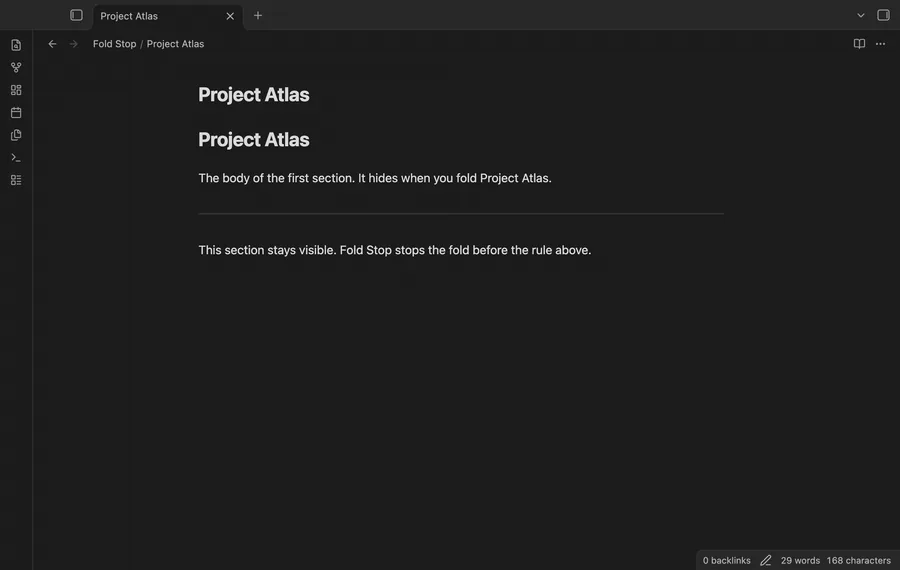Close the Project Atlas tab

(x=230, y=16)
